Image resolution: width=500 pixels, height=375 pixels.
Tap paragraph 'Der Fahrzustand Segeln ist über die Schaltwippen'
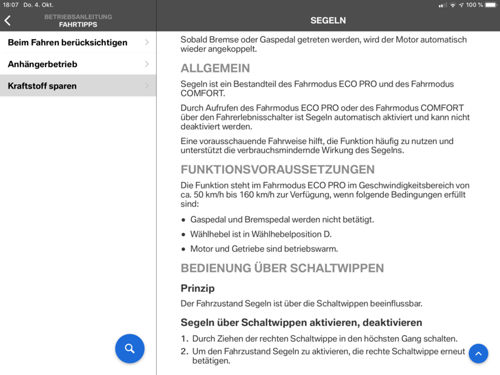pos(301,304)
